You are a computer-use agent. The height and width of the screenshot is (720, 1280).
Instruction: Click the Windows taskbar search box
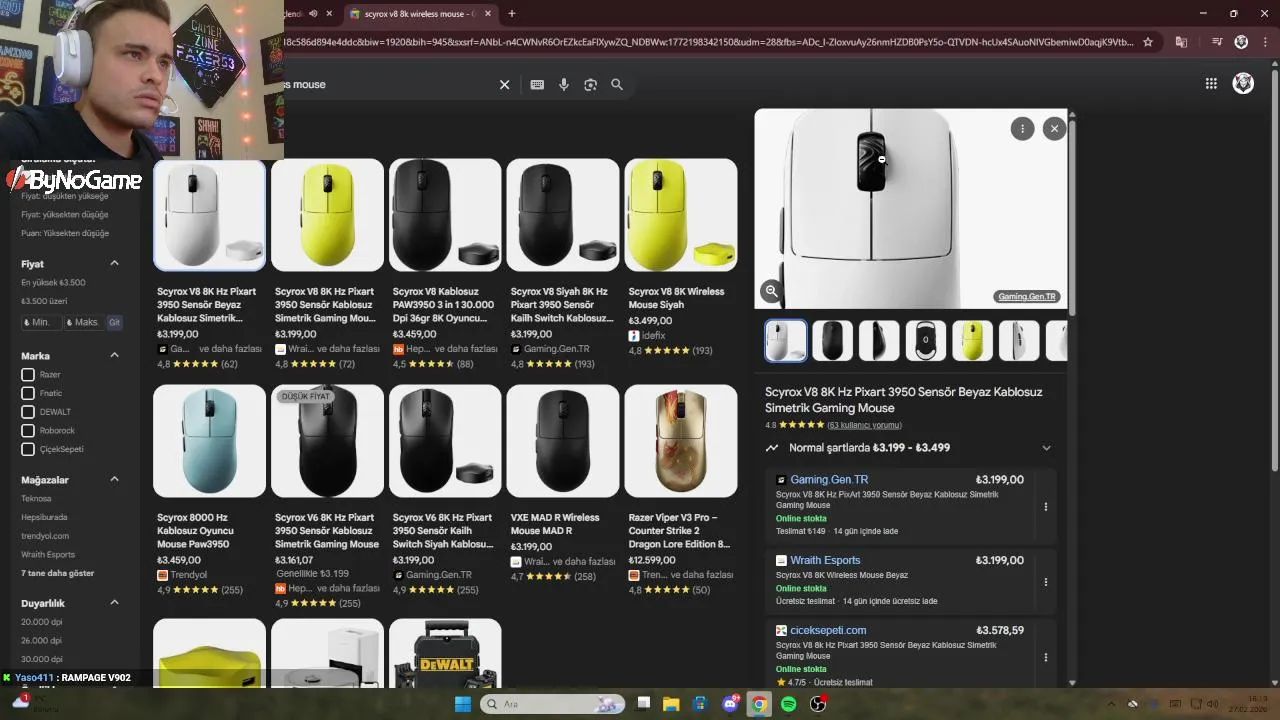click(x=552, y=704)
